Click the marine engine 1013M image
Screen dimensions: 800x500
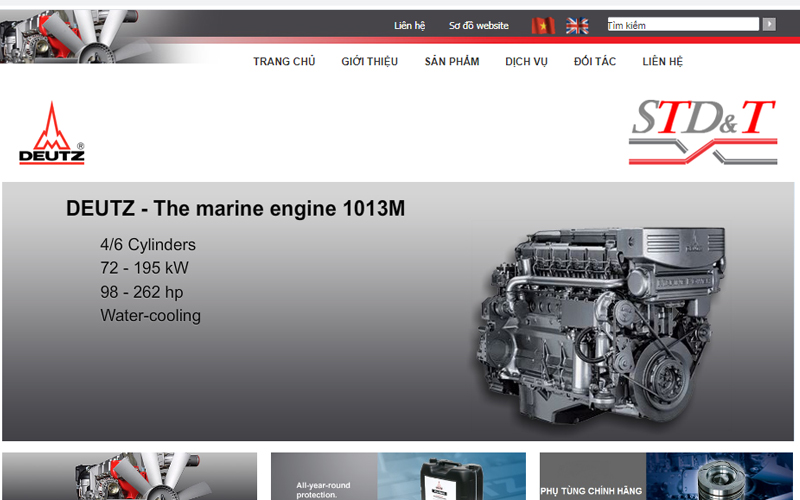click(x=602, y=324)
